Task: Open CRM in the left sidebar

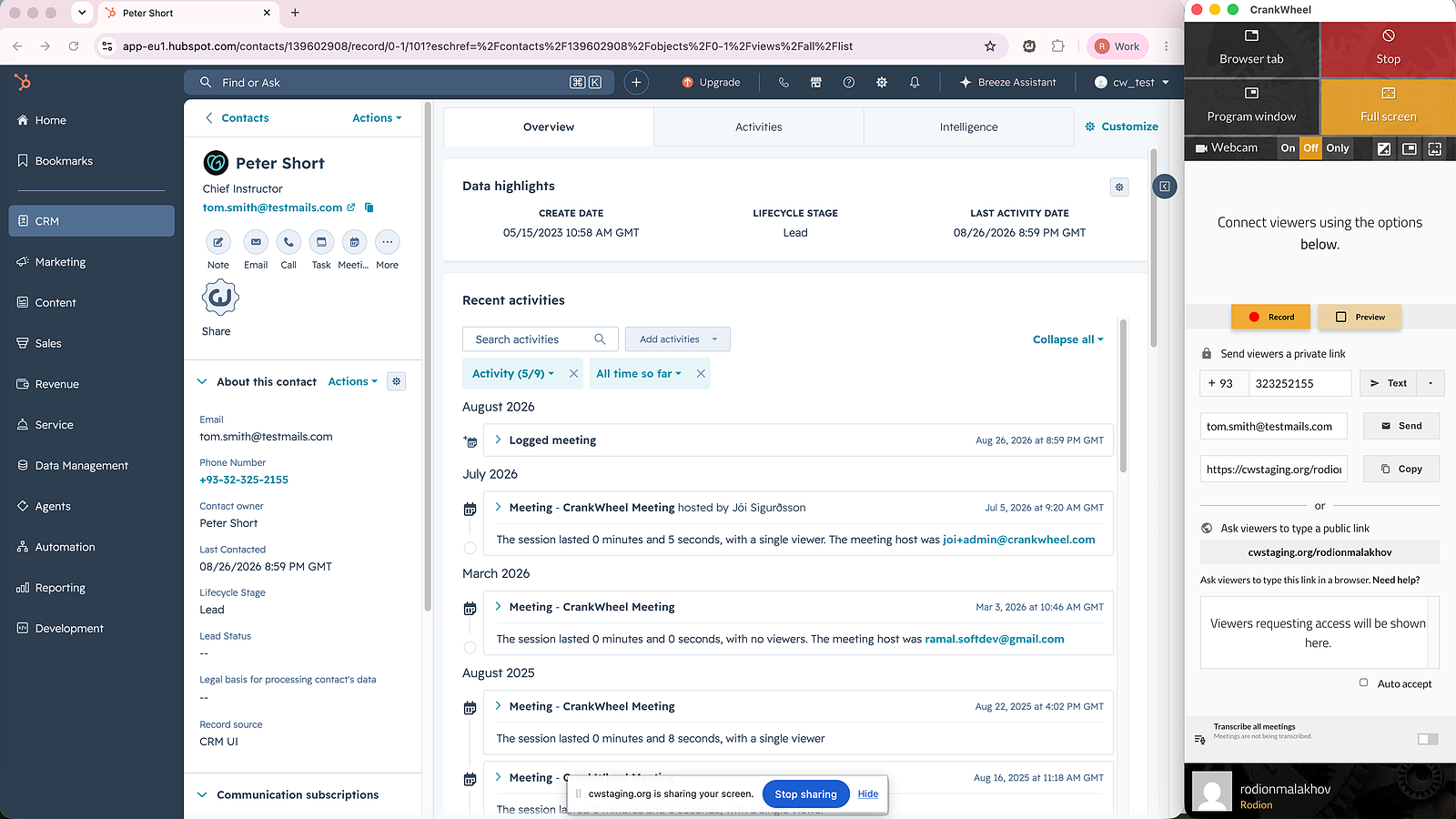Action: pyautogui.click(x=91, y=221)
